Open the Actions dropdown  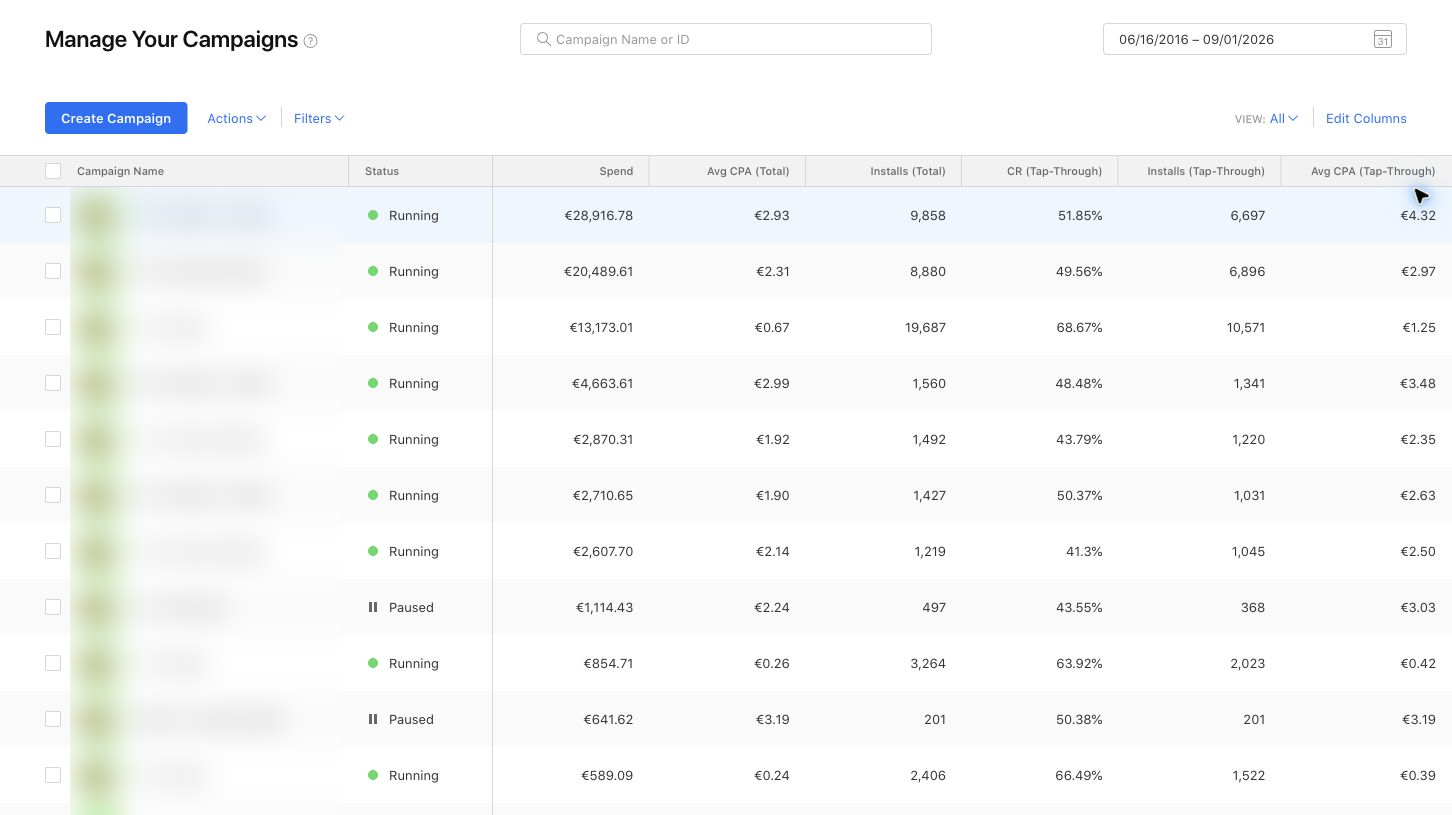click(236, 118)
